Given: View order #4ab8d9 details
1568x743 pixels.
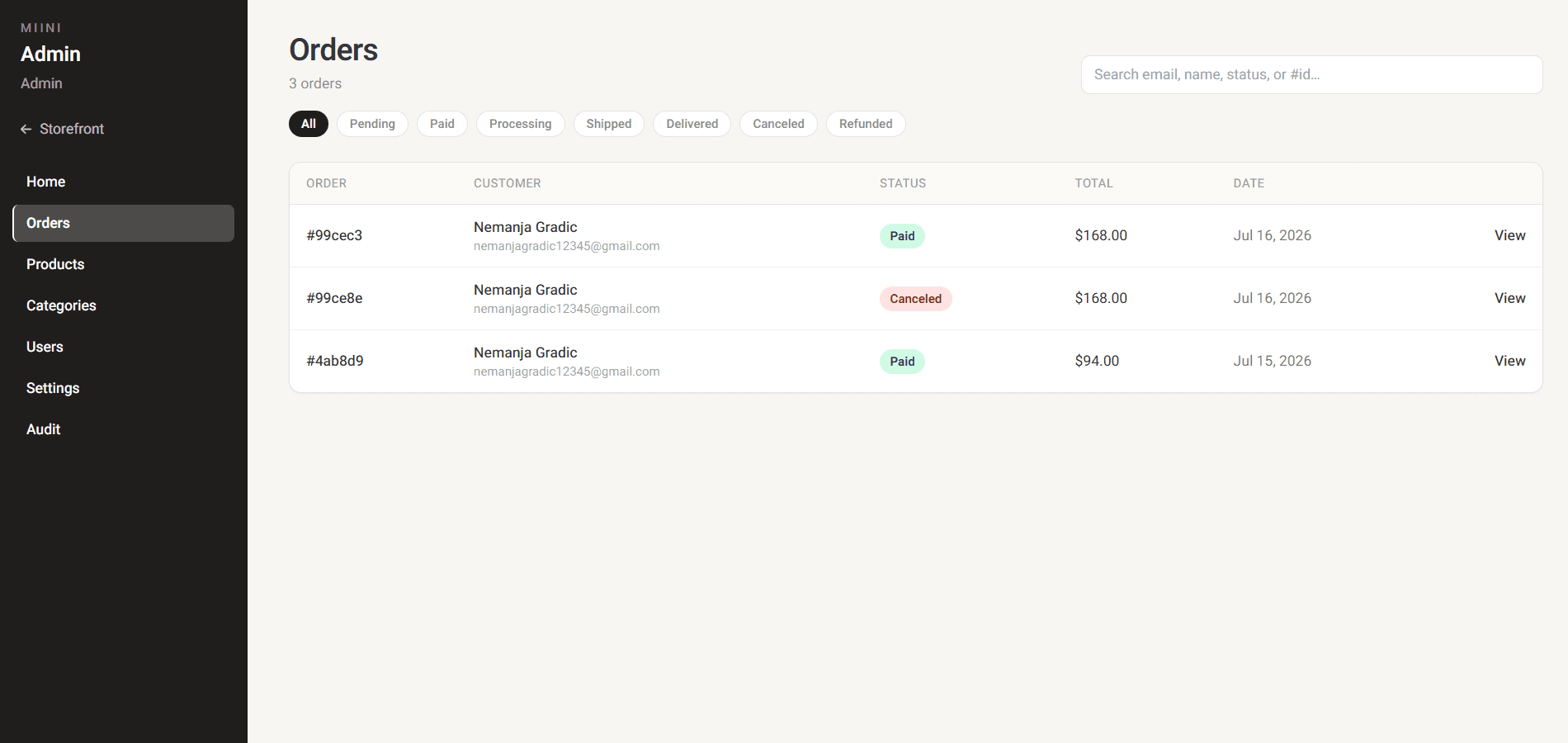Looking at the screenshot, I should [x=1510, y=361].
